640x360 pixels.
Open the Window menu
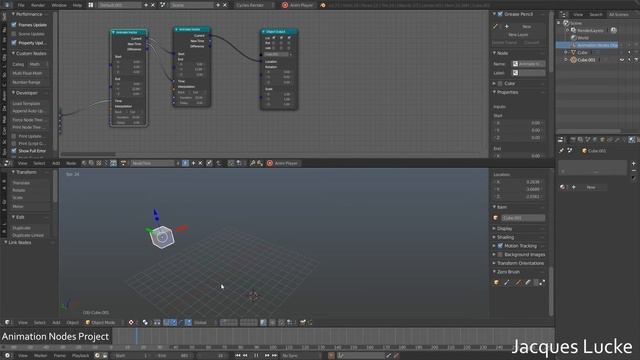[59, 5]
